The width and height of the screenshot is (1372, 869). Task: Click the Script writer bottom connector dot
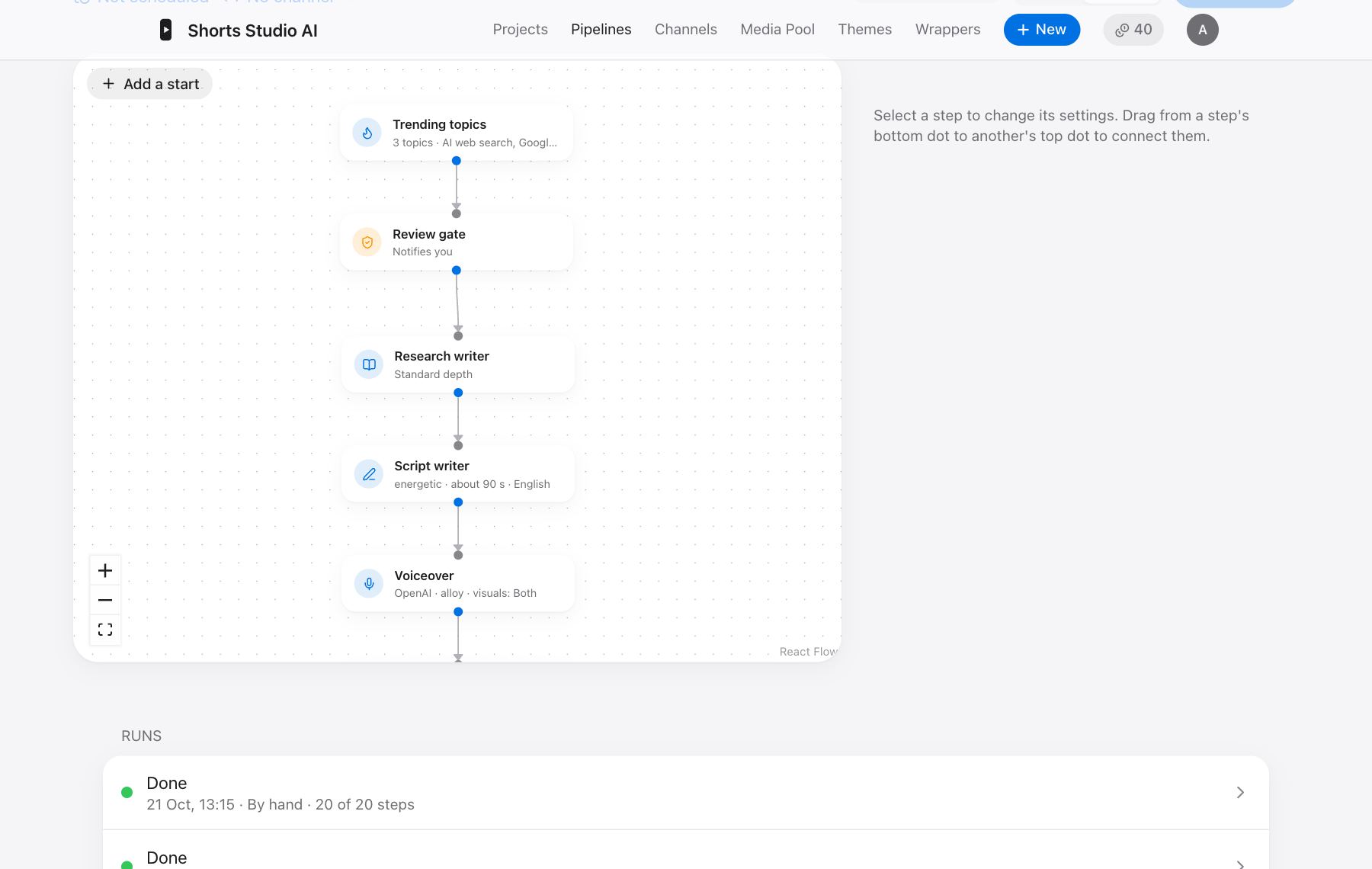coord(458,502)
